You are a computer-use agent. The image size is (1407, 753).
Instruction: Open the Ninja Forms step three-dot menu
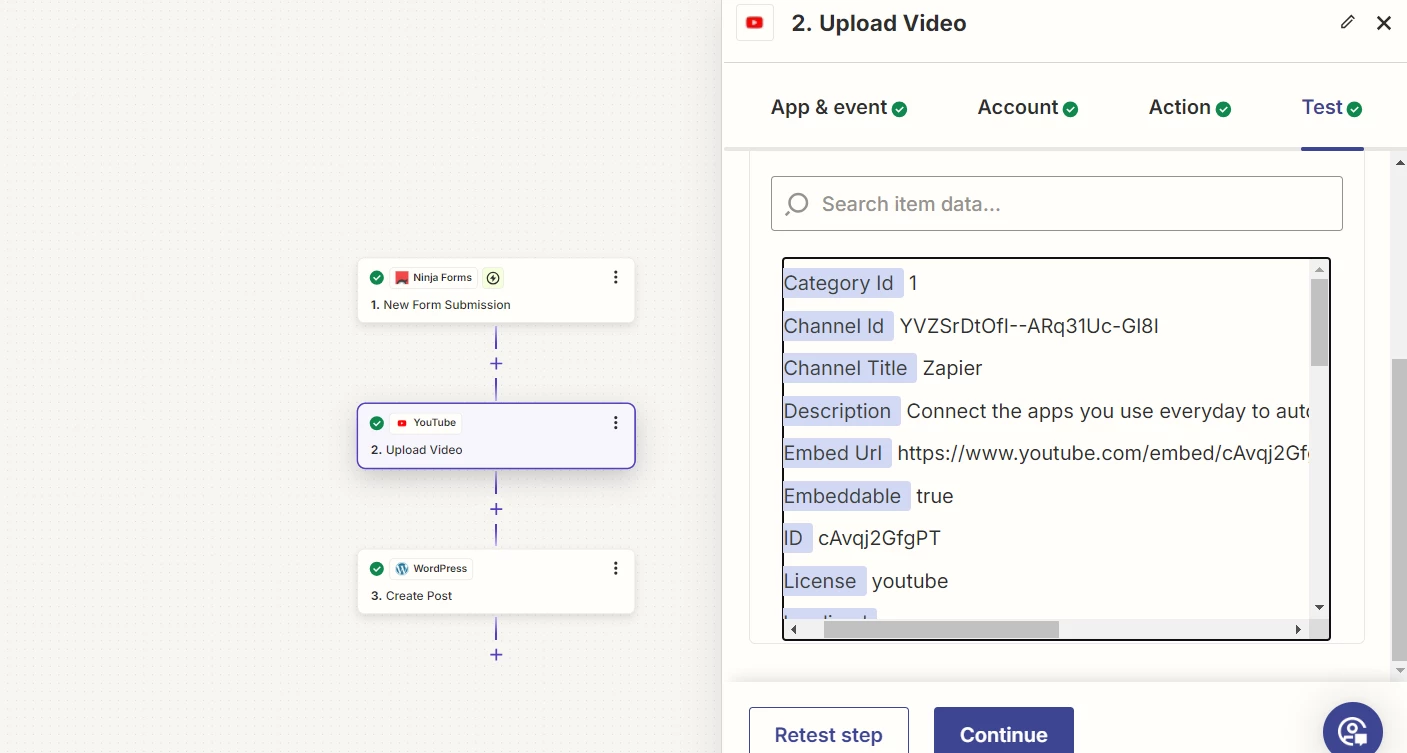616,278
